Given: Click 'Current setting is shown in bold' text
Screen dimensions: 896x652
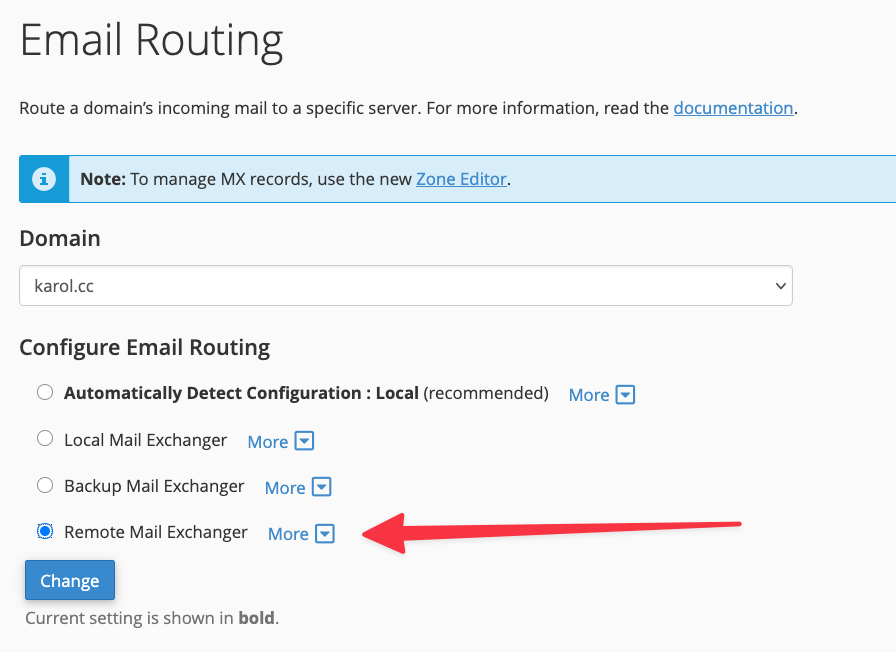Looking at the screenshot, I should point(152,618).
